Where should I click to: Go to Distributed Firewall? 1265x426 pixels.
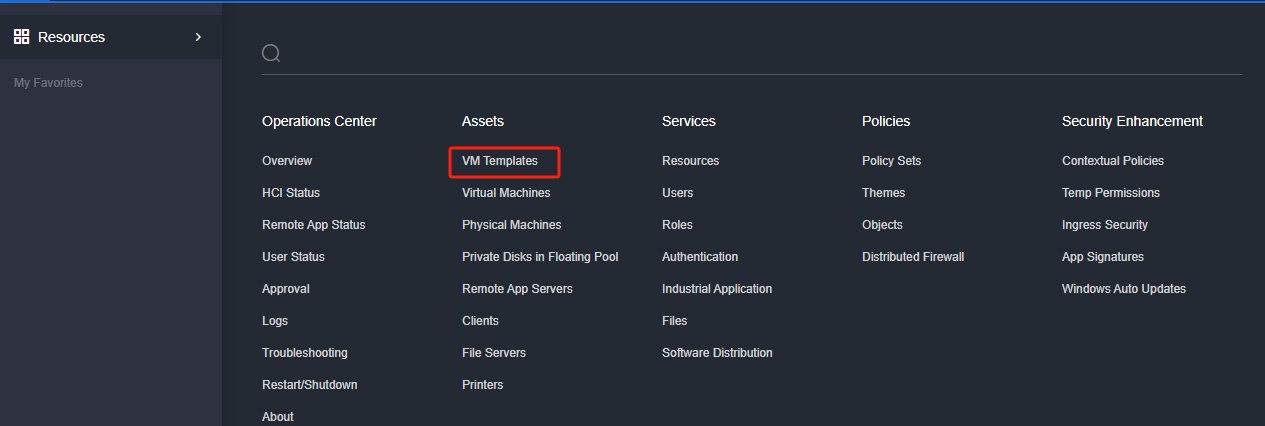coord(913,257)
